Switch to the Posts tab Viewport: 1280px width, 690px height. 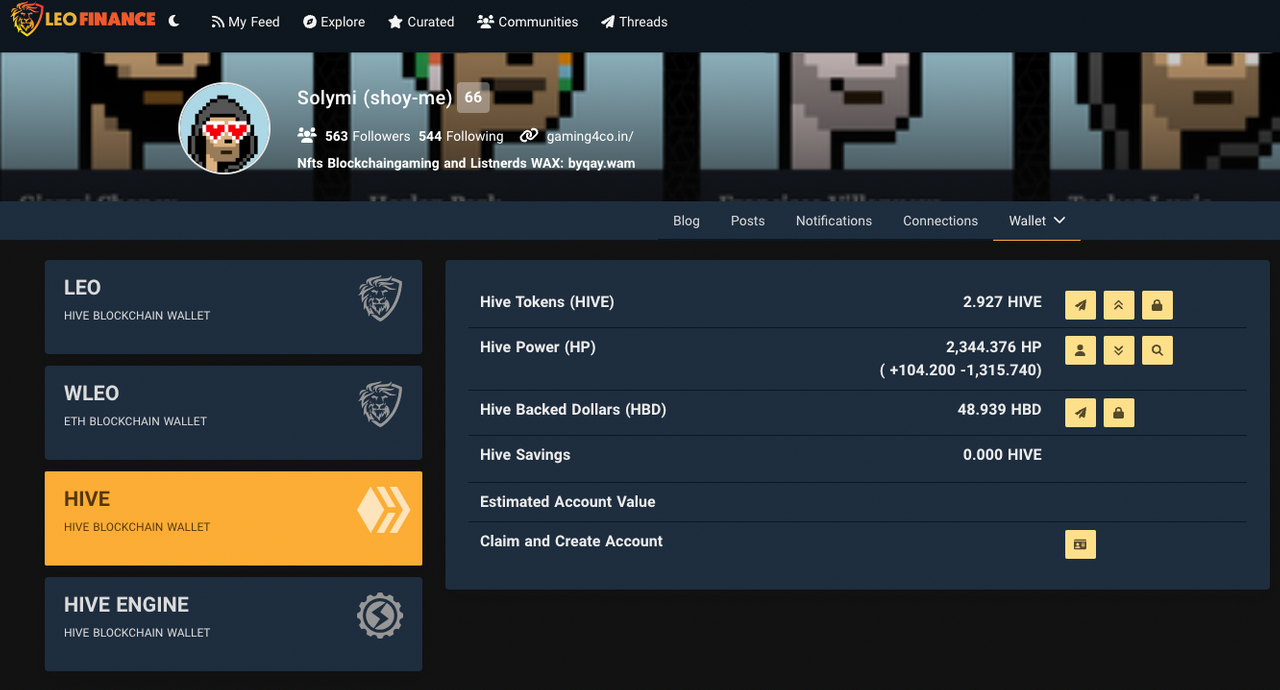point(748,221)
